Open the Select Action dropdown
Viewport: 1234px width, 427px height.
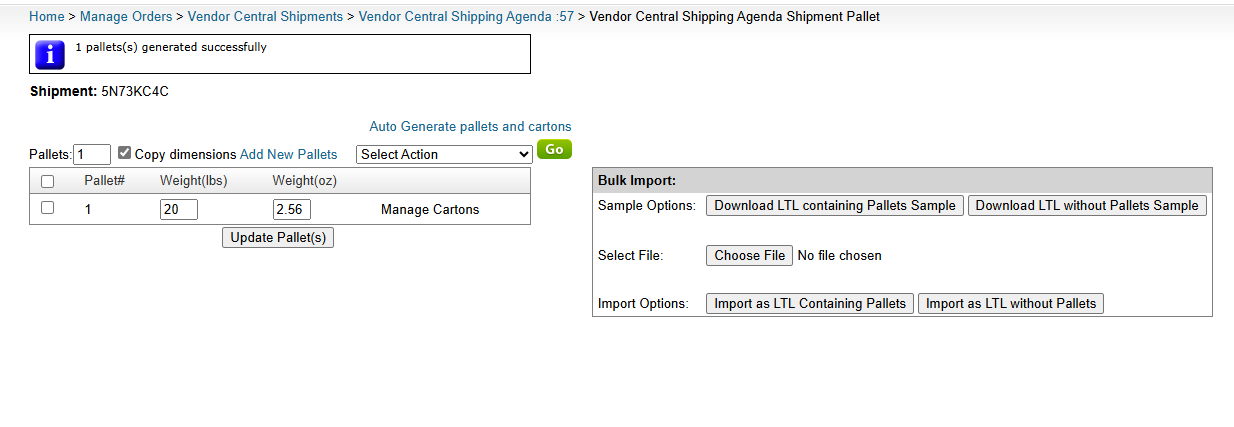click(x=444, y=154)
